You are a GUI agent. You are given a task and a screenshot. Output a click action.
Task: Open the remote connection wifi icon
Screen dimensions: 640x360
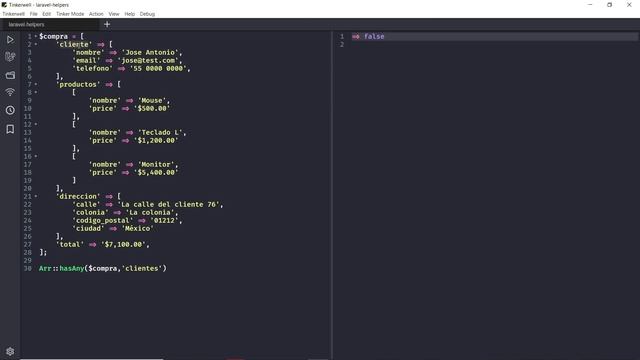click(10, 92)
